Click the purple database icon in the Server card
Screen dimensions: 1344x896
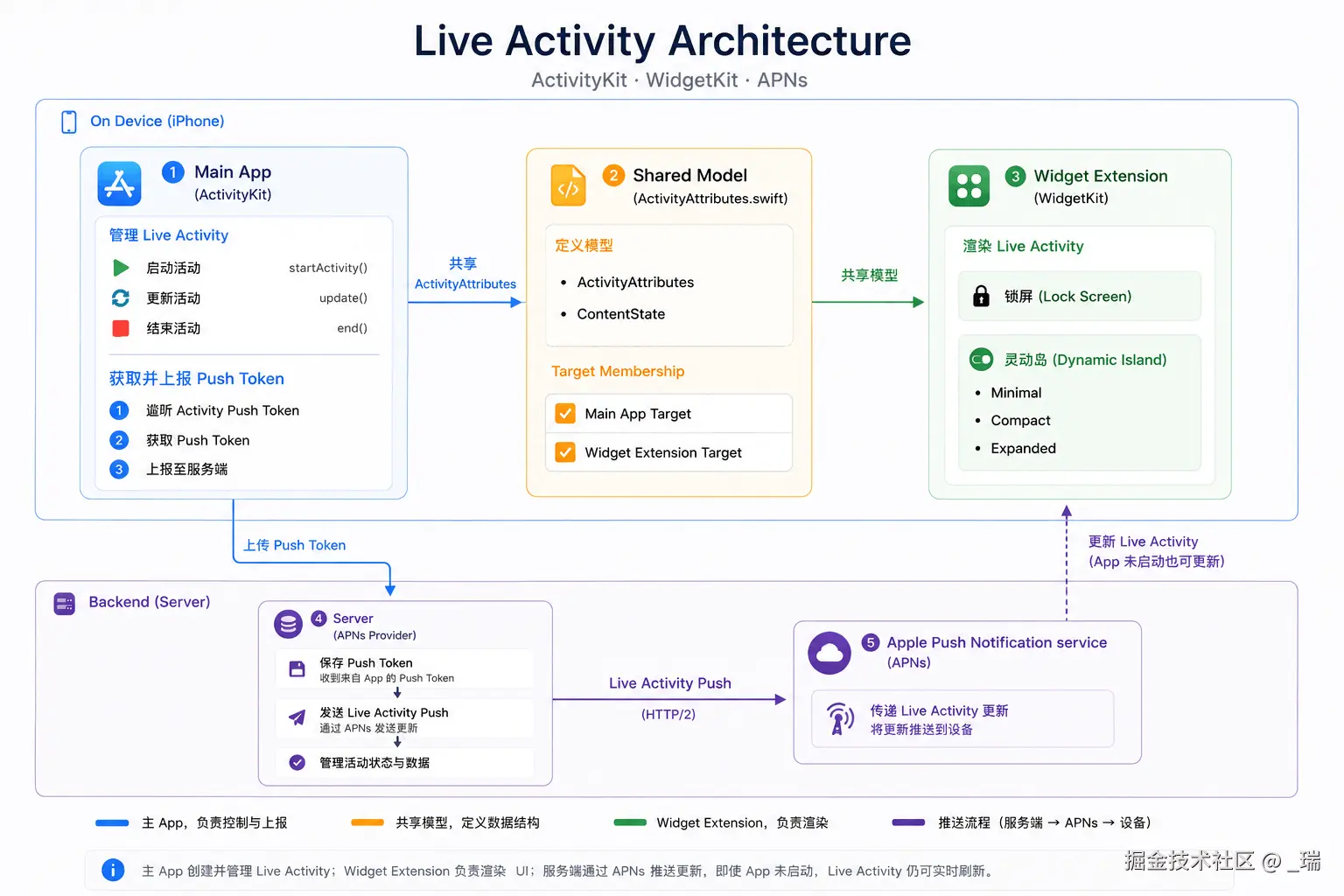click(x=288, y=625)
